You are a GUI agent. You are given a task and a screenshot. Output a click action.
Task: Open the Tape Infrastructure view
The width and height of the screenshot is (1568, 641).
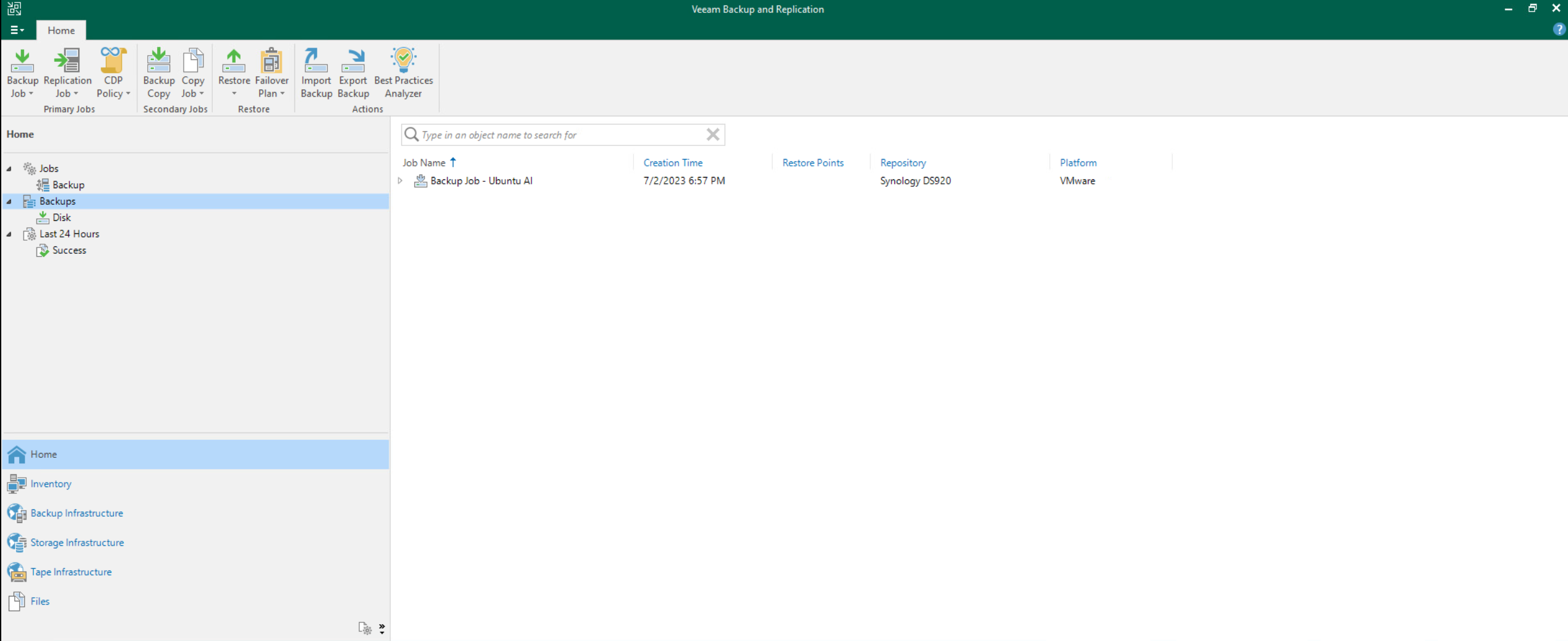[195, 572]
